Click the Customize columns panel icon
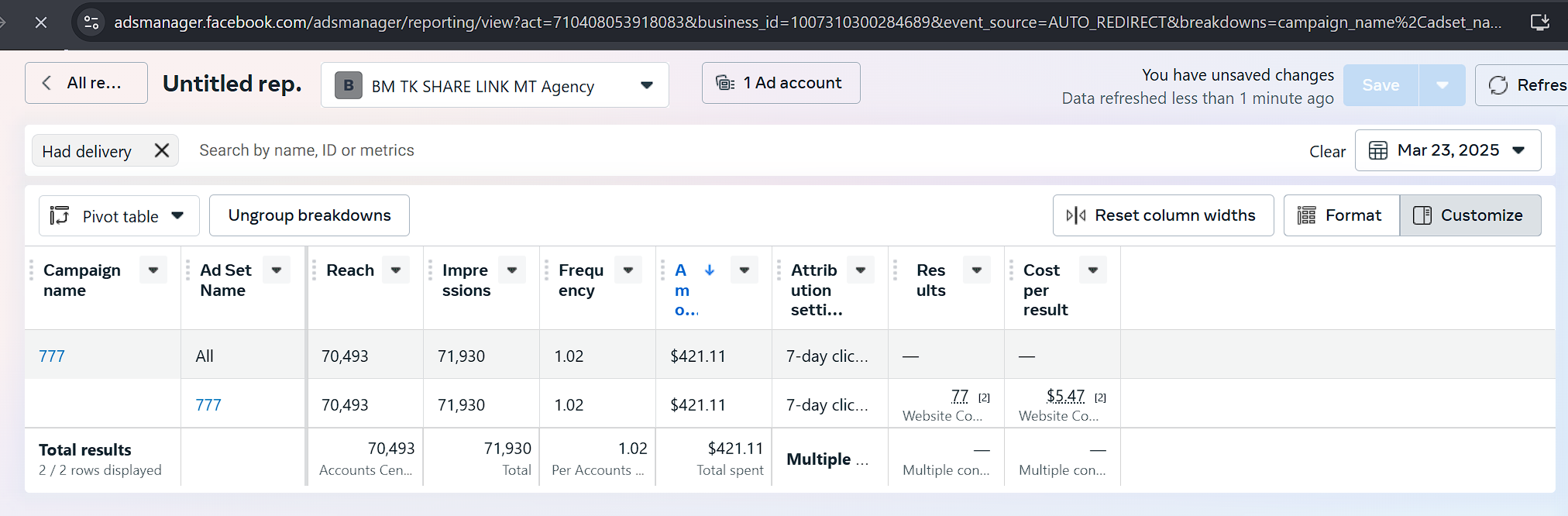This screenshot has height=516, width=1568. (x=1422, y=215)
